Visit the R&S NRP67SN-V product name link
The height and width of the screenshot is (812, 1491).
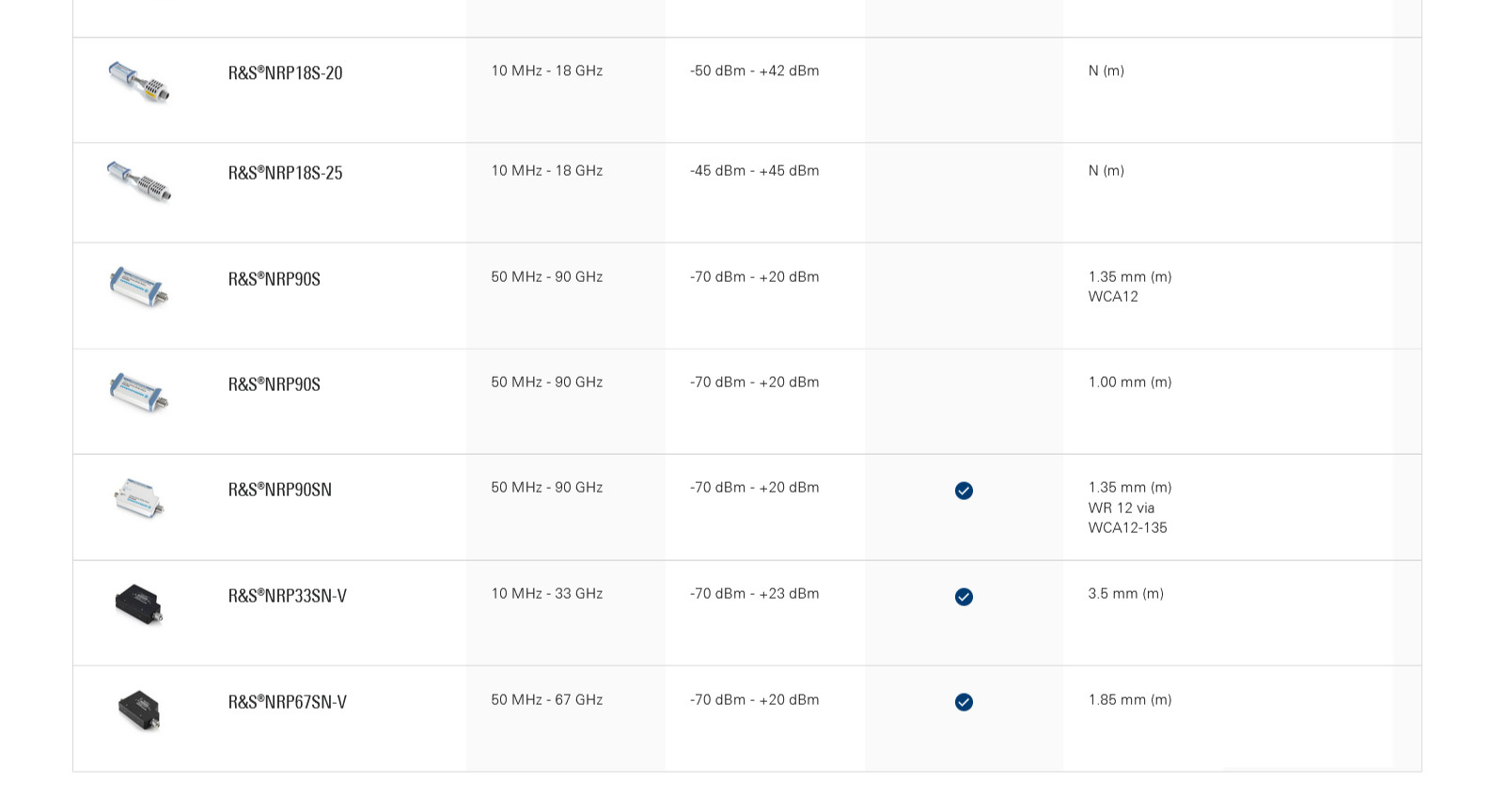tap(287, 702)
